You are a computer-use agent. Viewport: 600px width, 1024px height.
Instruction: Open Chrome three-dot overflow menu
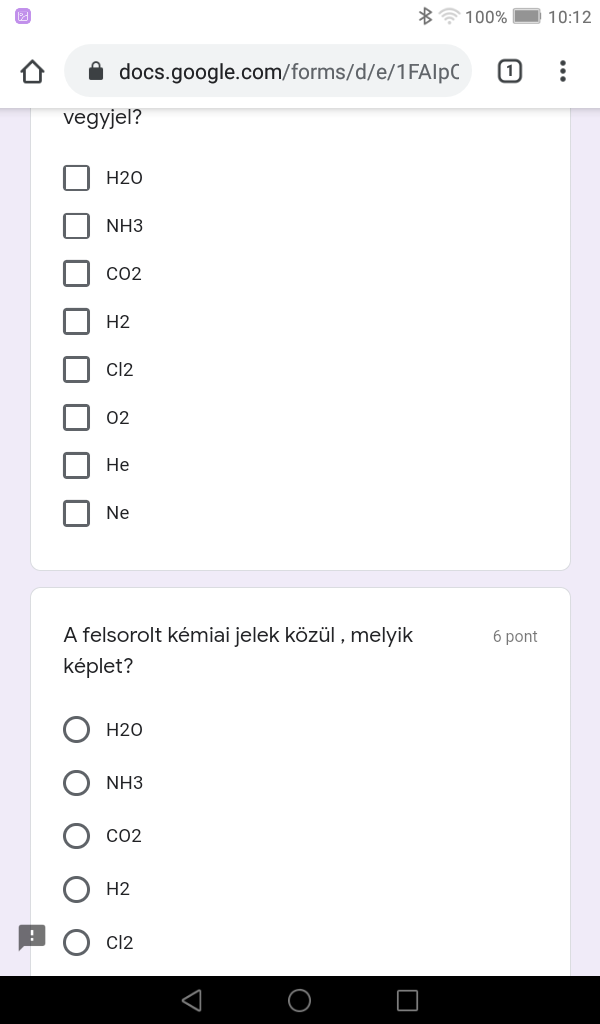(x=563, y=71)
